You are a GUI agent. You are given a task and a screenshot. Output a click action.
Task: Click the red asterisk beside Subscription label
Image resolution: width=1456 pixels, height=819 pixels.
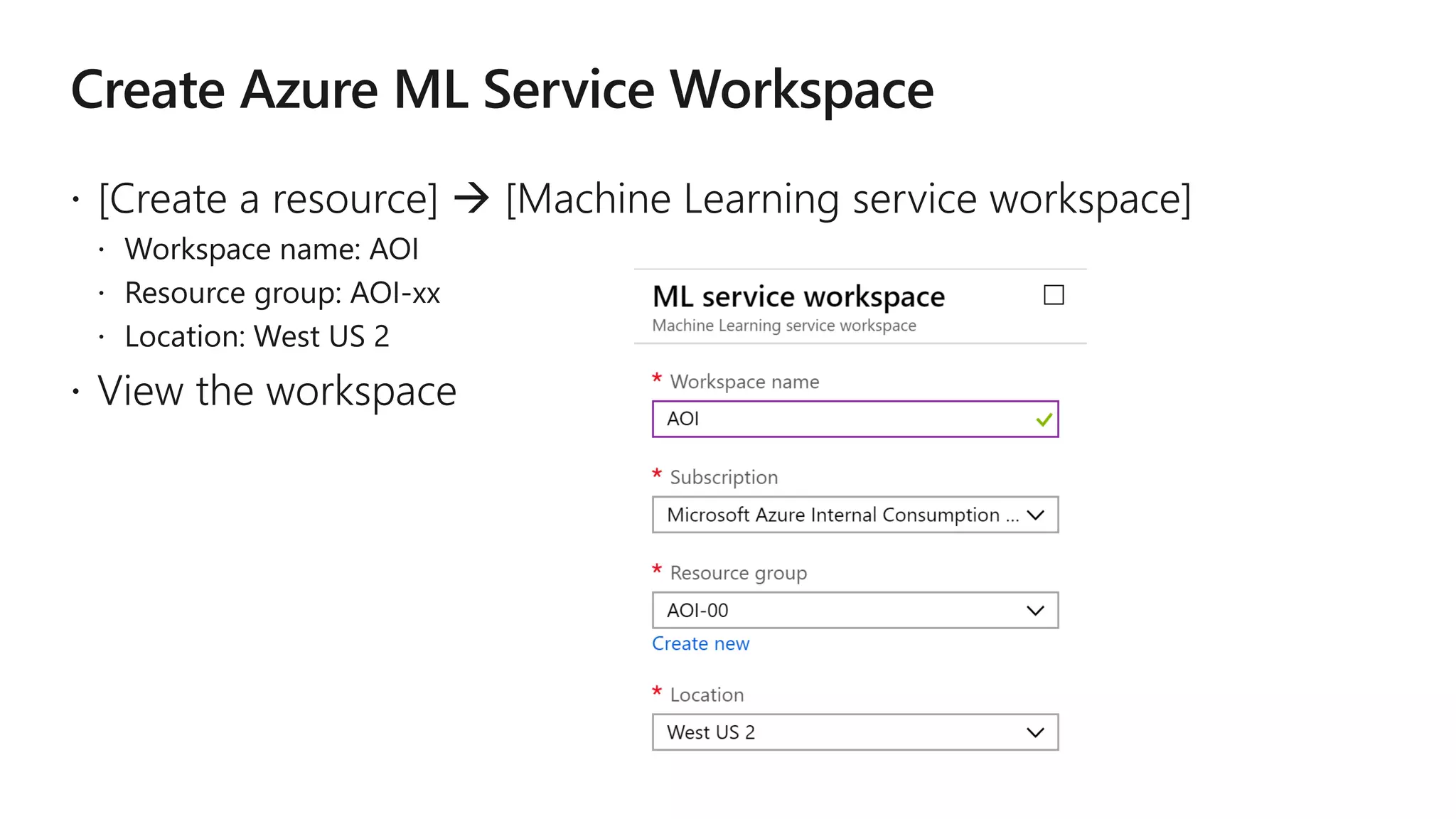click(x=657, y=475)
